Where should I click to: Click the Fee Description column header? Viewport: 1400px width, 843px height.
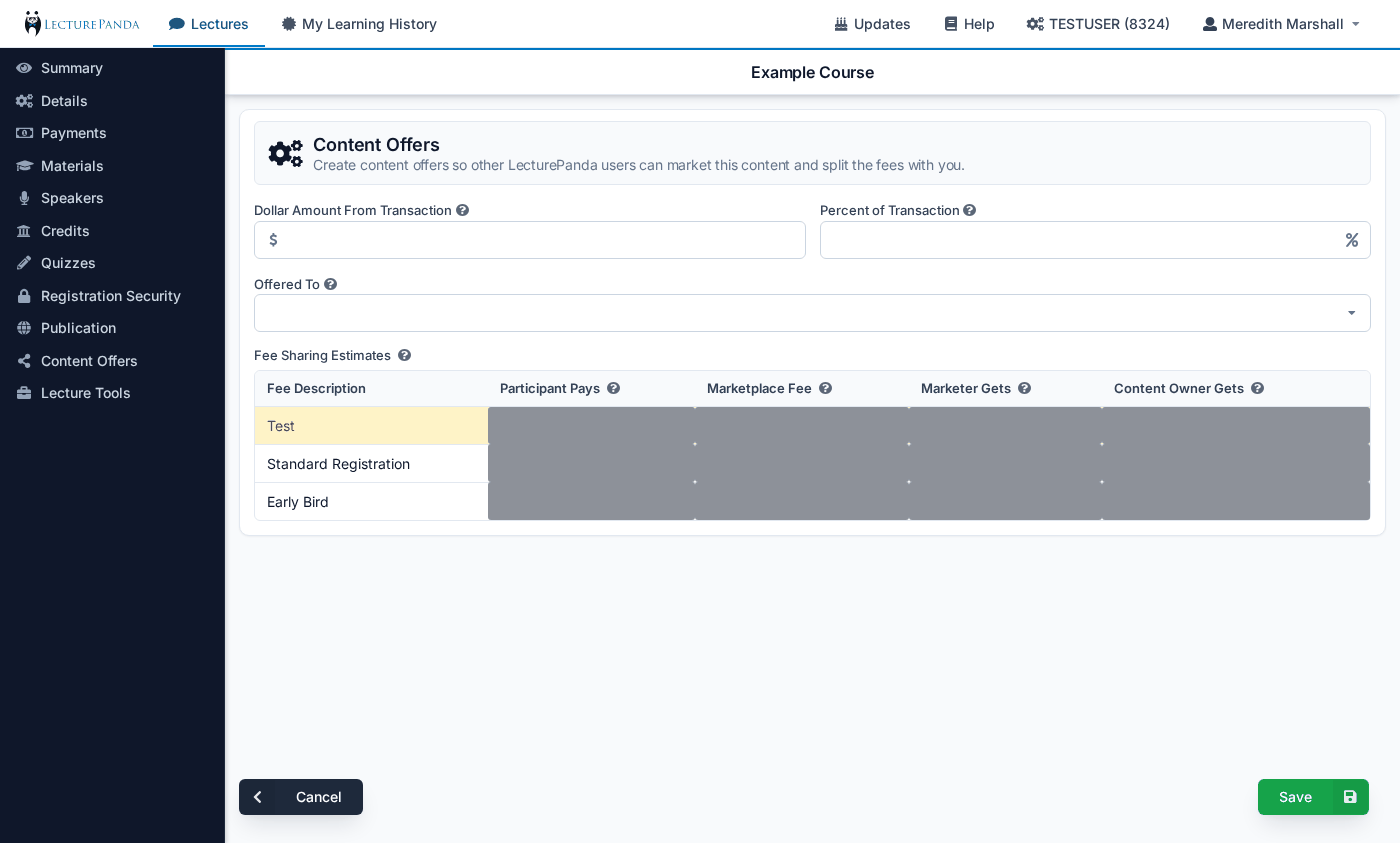(x=316, y=388)
